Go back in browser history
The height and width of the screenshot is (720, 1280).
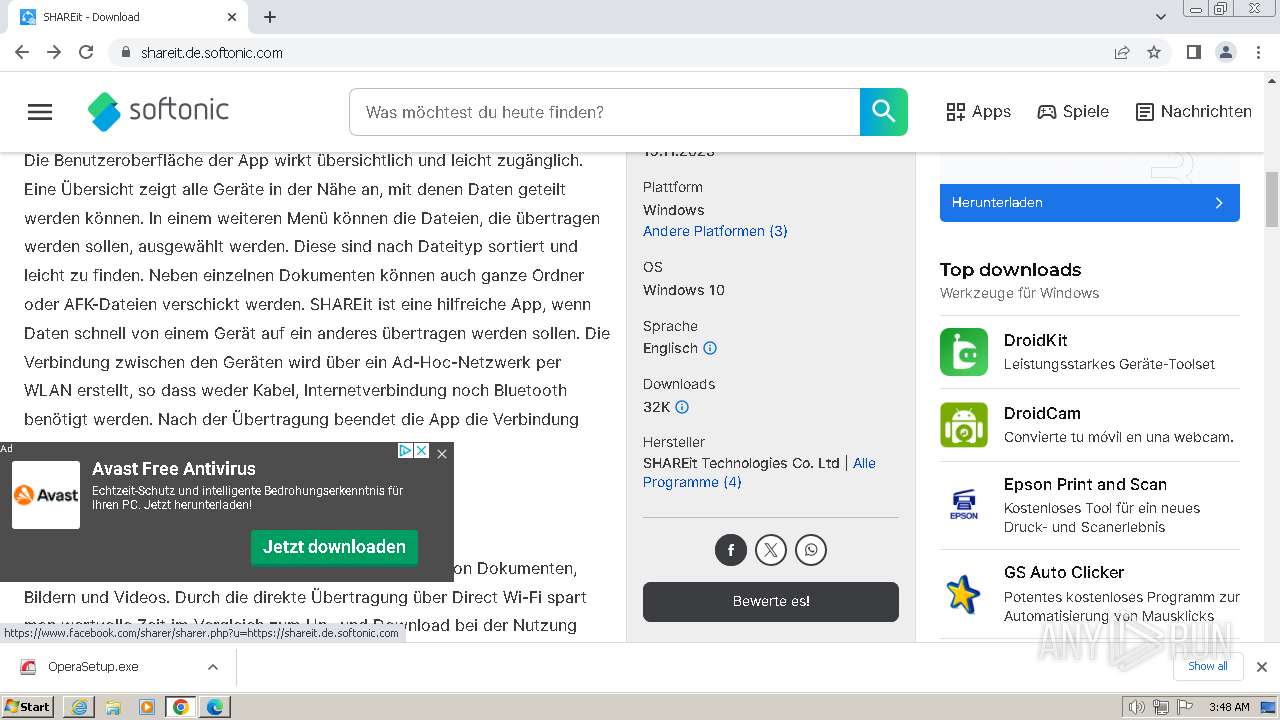coord(22,52)
